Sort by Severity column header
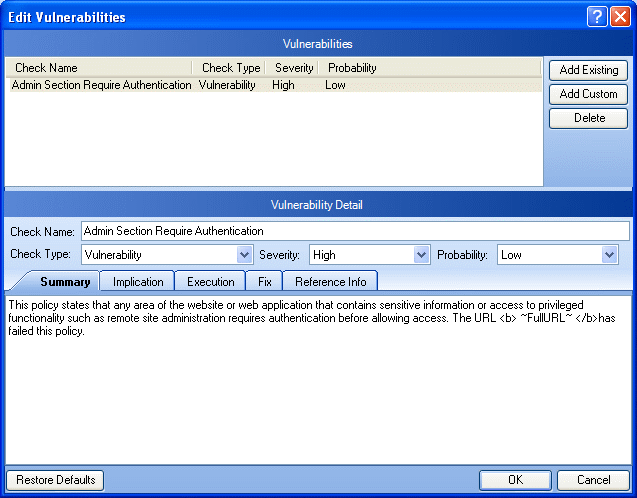 [294, 68]
